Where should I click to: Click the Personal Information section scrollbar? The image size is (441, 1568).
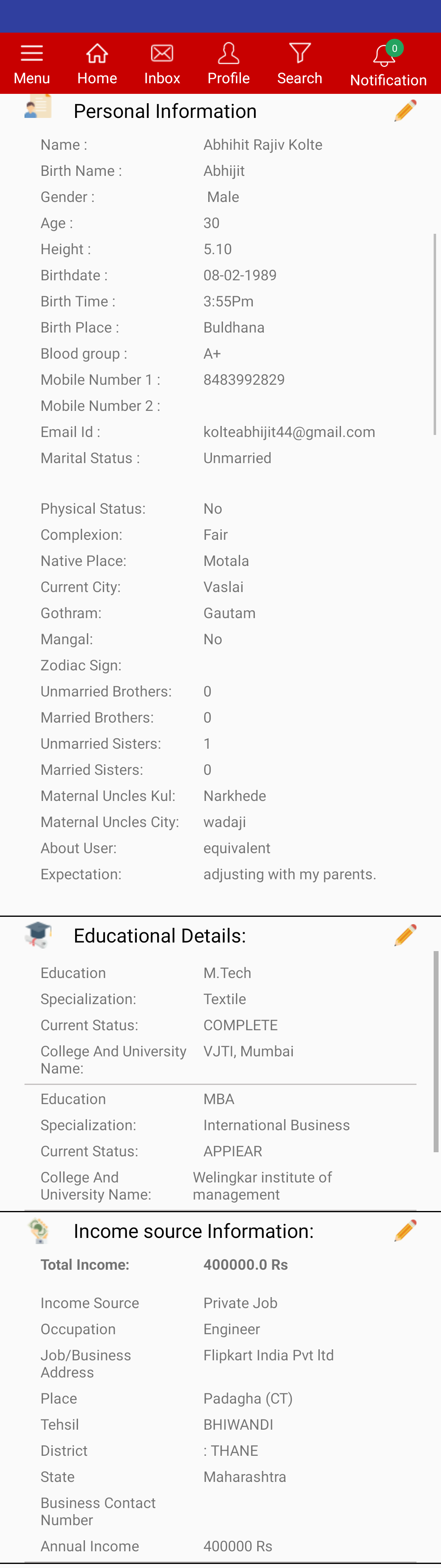click(x=435, y=334)
